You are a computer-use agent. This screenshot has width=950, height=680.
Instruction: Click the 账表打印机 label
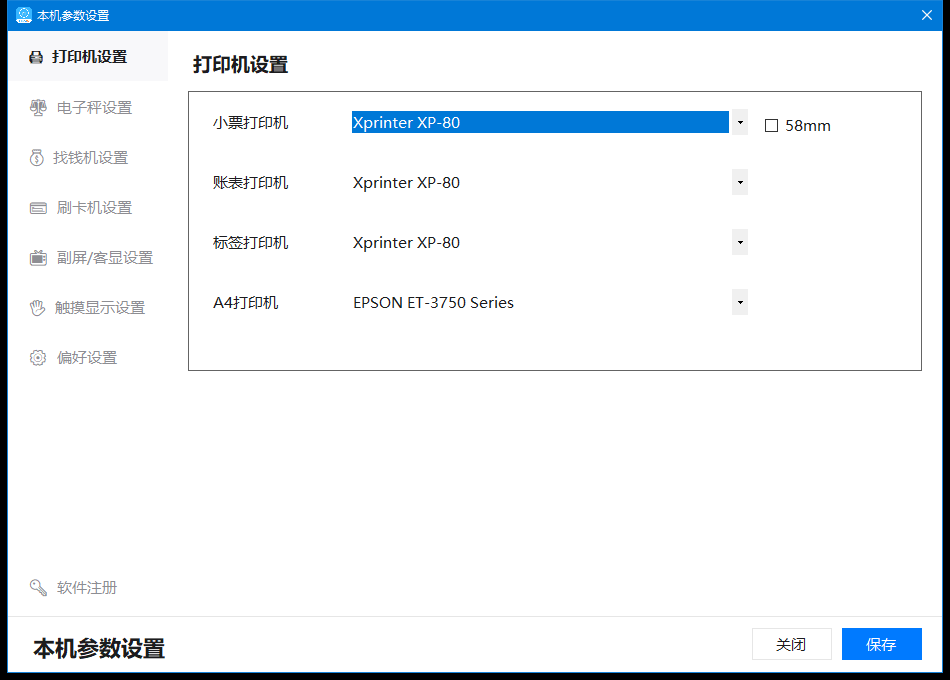(x=250, y=182)
